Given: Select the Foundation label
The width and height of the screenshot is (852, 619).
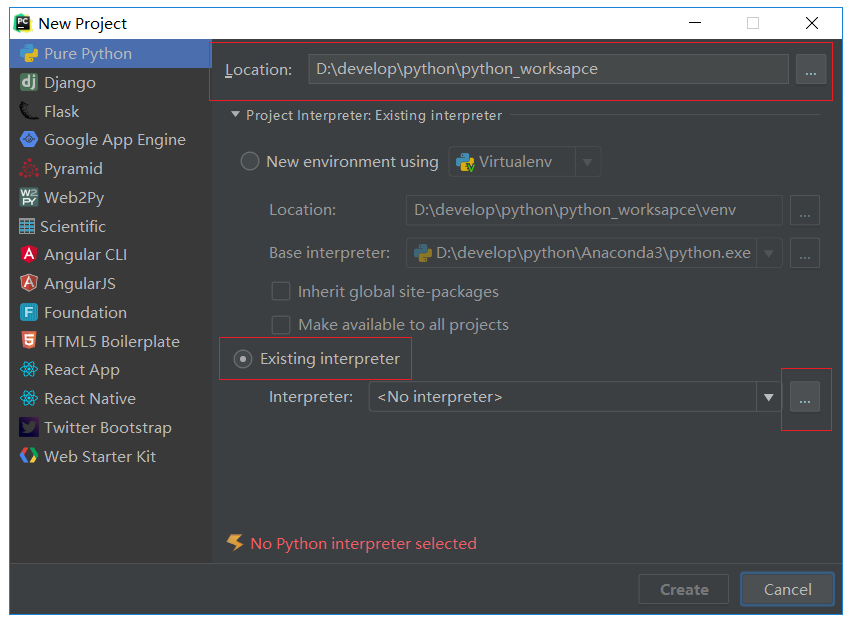Looking at the screenshot, I should click(85, 312).
